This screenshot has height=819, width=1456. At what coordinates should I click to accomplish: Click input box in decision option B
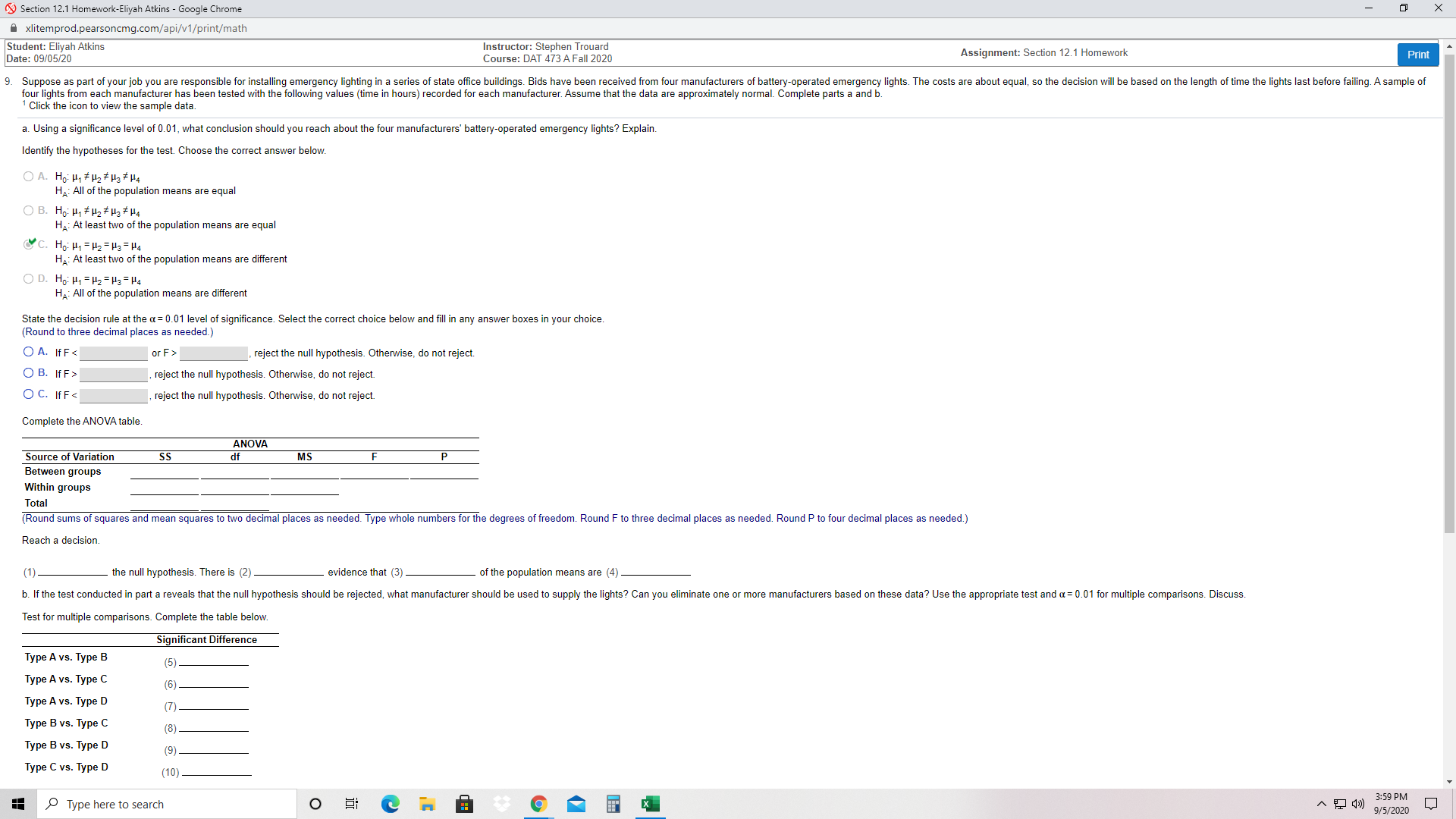[x=114, y=375]
